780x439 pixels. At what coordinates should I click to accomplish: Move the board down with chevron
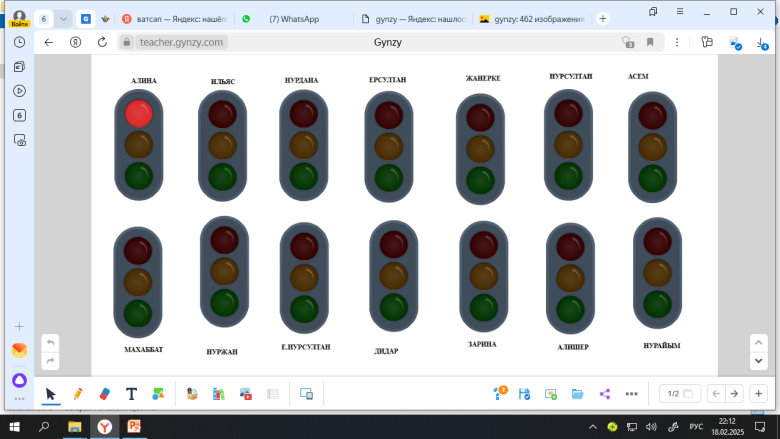759,361
